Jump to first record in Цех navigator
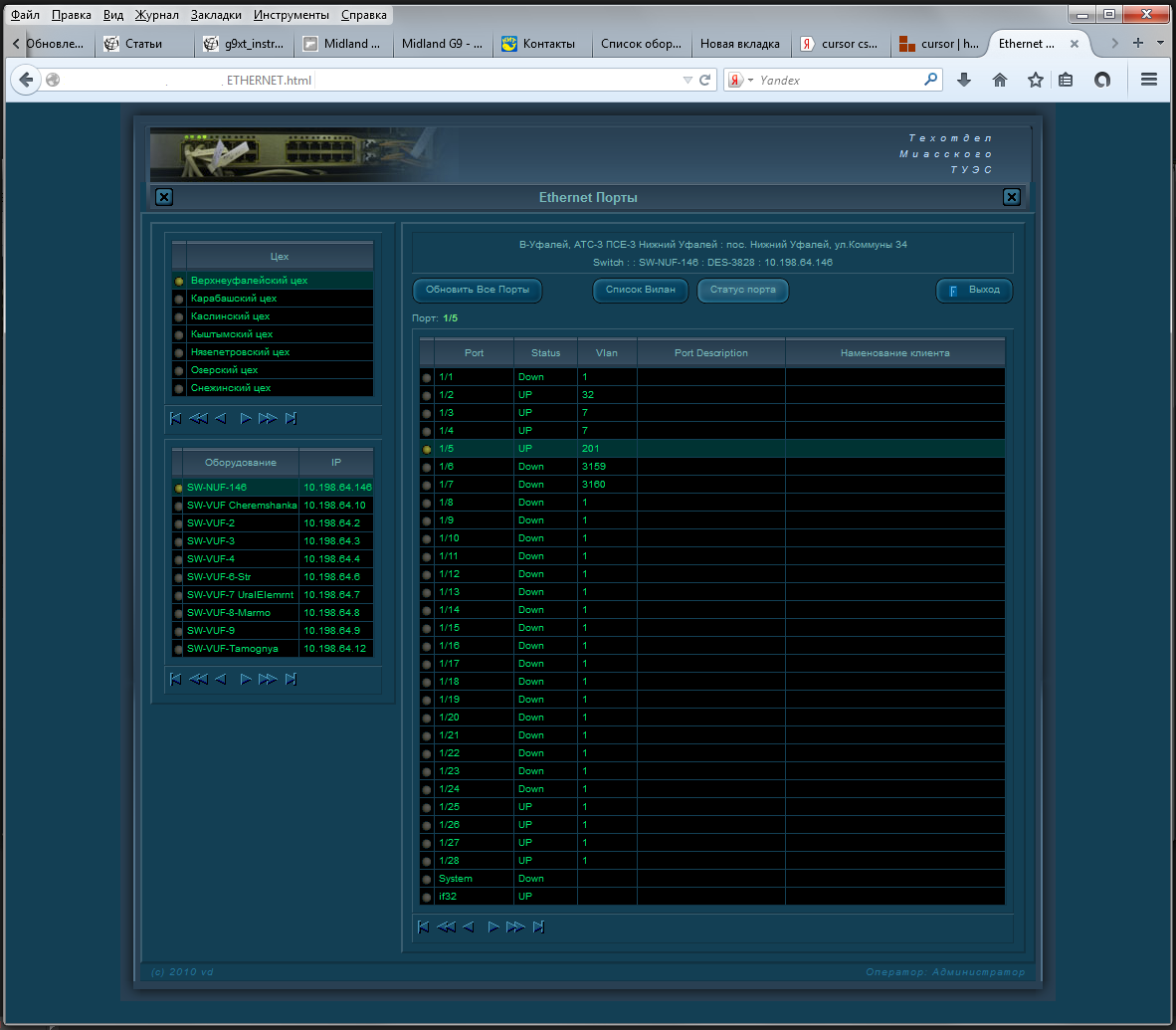This screenshot has height=1030, width=1176. pyautogui.click(x=175, y=418)
